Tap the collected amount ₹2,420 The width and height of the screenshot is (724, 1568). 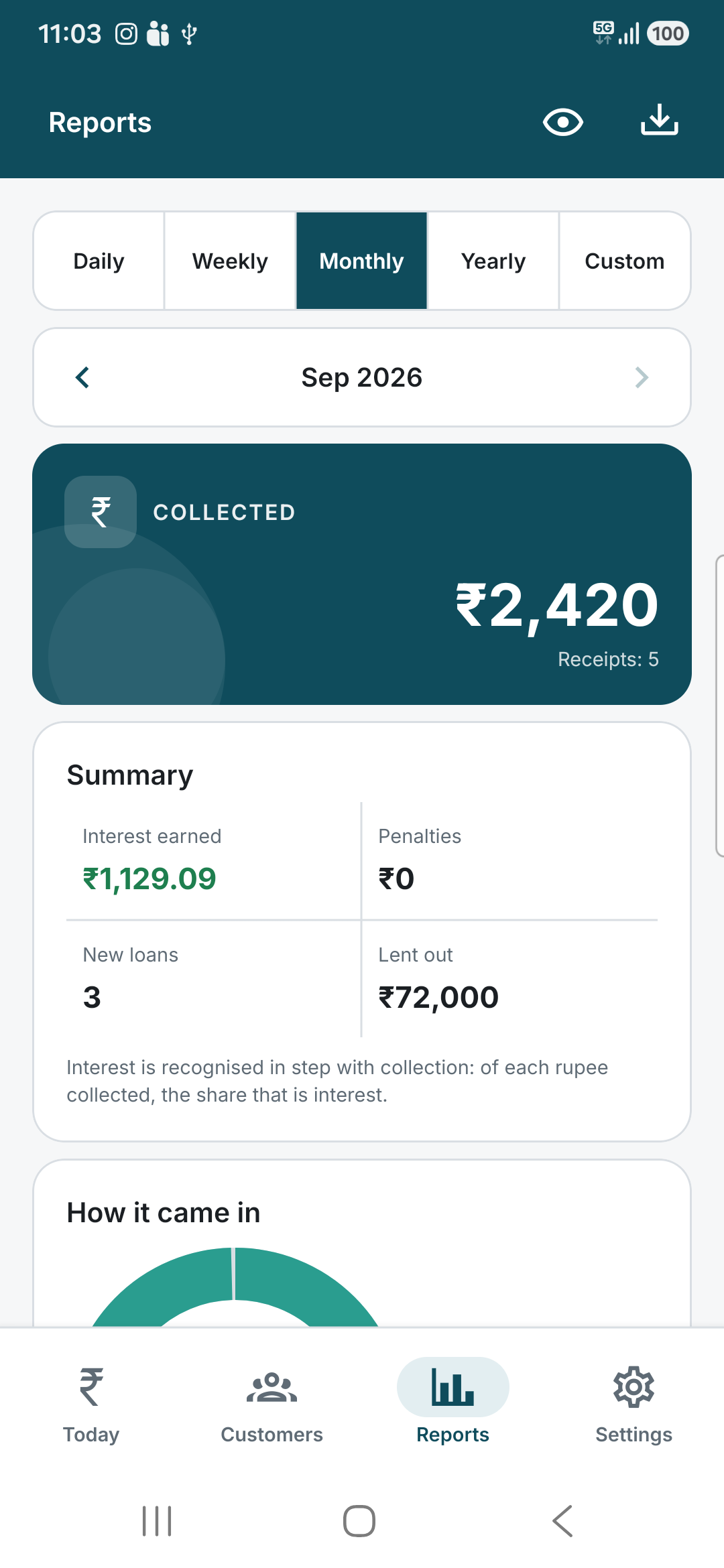pos(557,606)
